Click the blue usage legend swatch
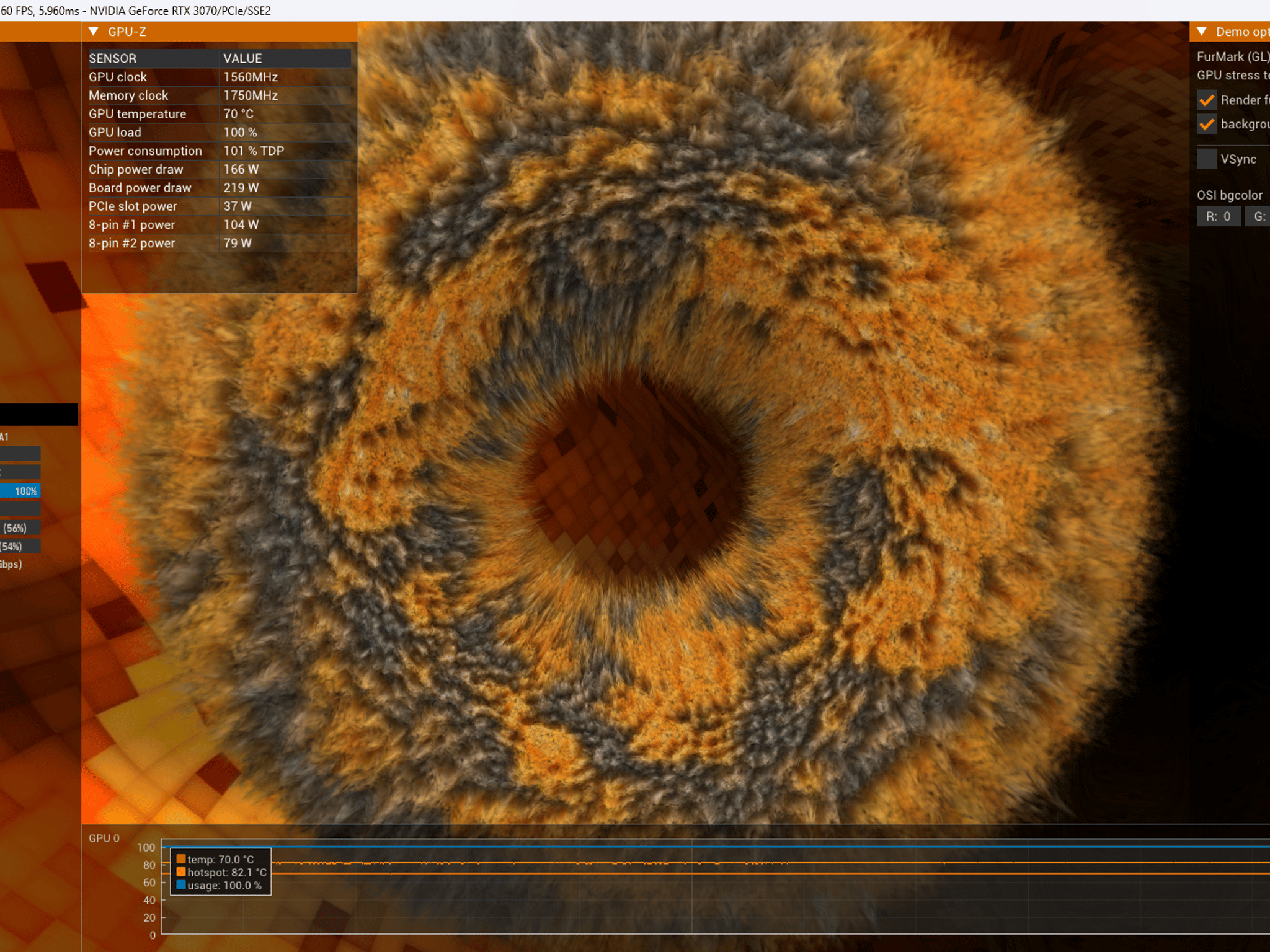Screen dimensions: 1270x952 tap(181, 885)
